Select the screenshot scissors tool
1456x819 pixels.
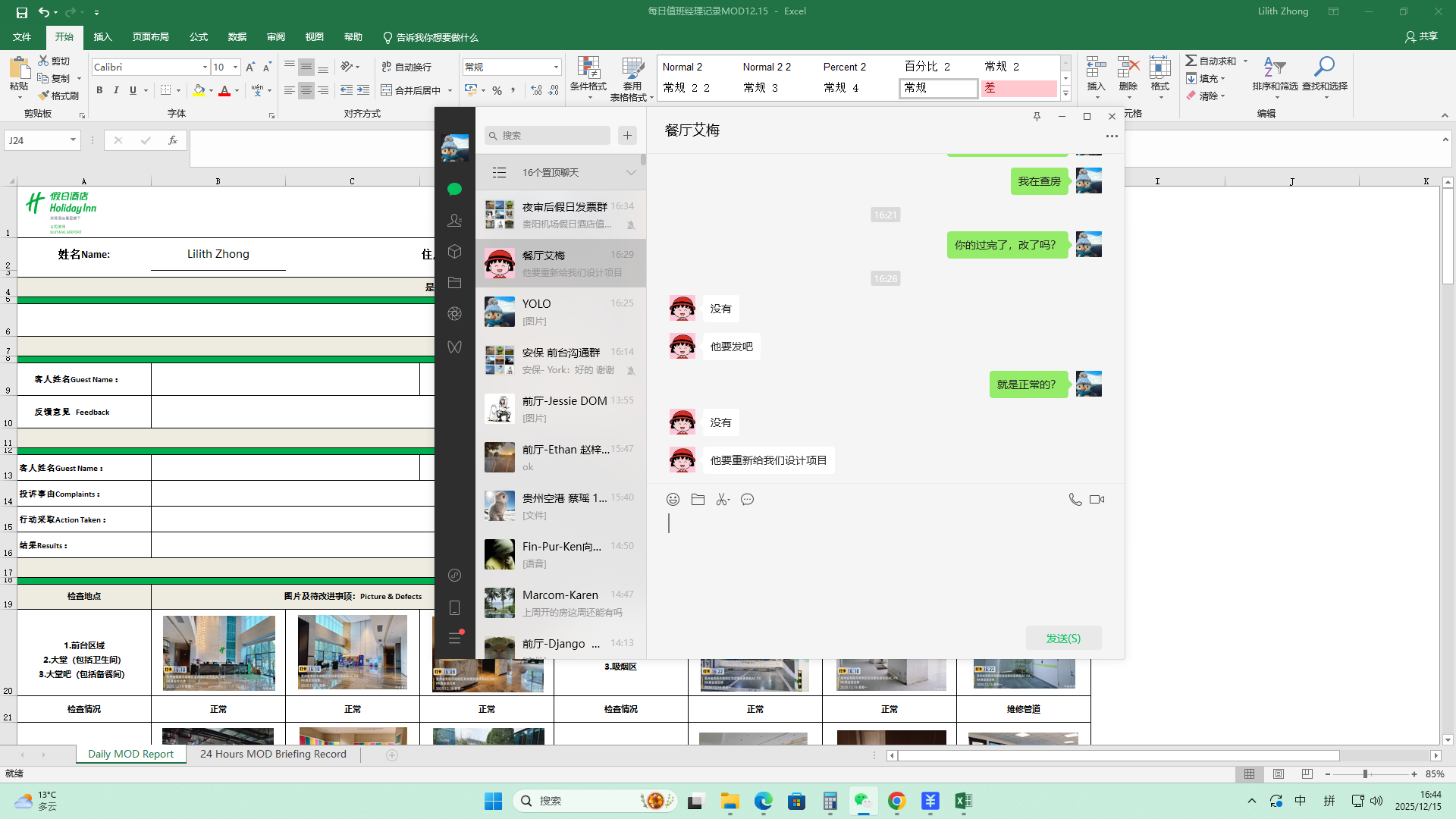tap(722, 500)
